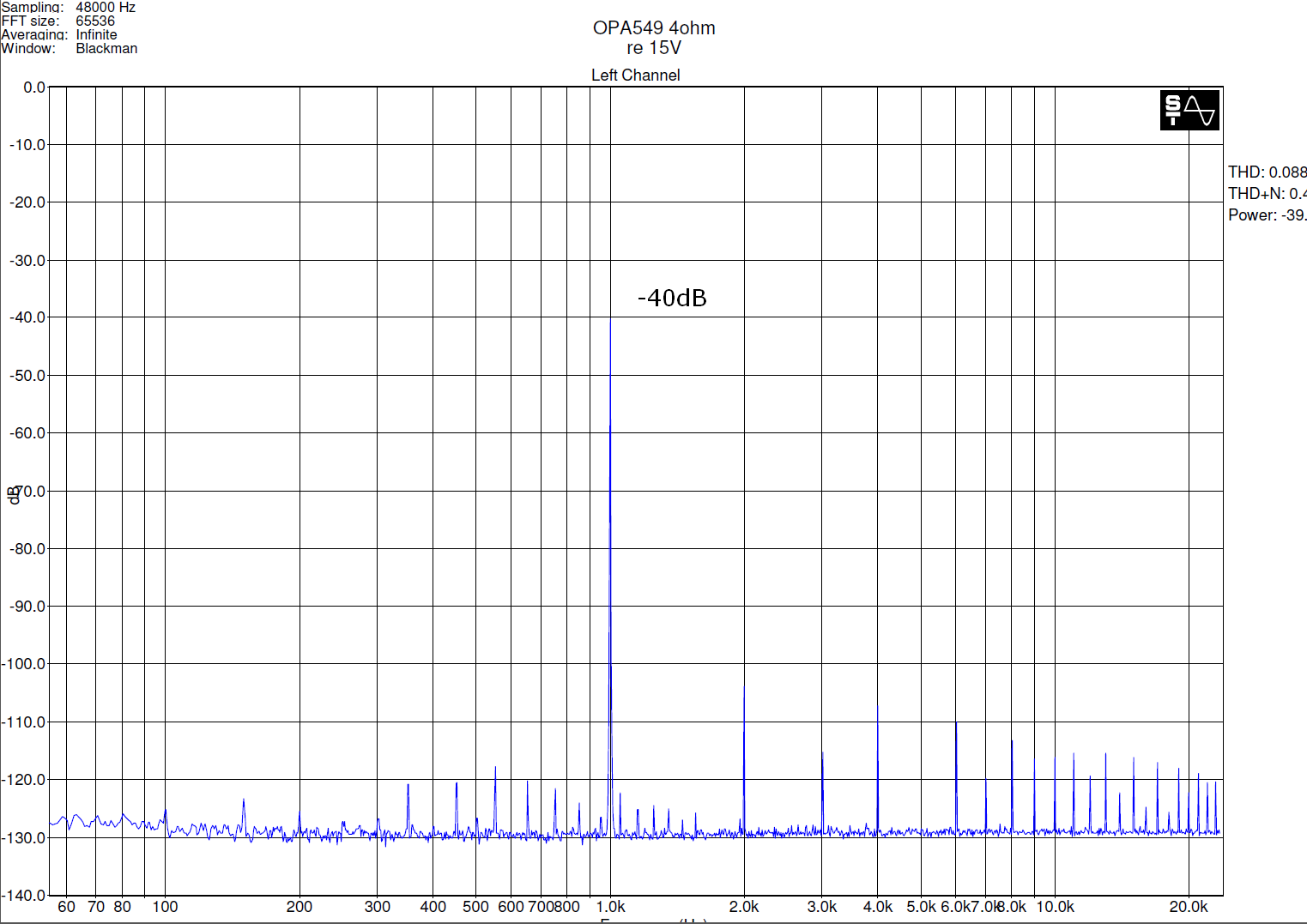Click the 'Power: -39.' readout
Image resolution: width=1307 pixels, height=924 pixels.
pos(1267,214)
